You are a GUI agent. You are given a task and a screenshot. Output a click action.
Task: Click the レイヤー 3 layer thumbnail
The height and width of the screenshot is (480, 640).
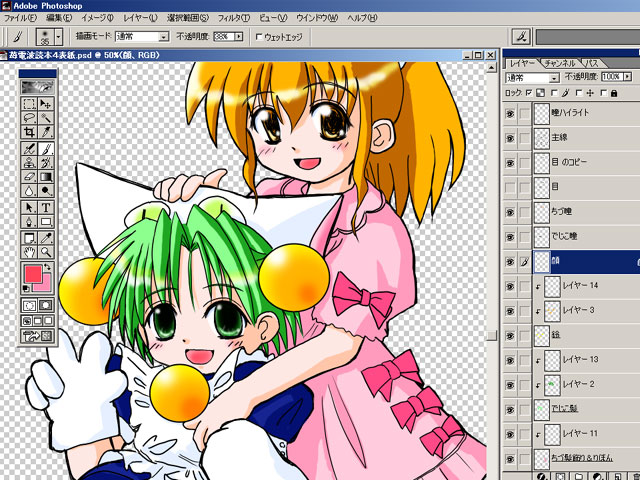coord(553,311)
